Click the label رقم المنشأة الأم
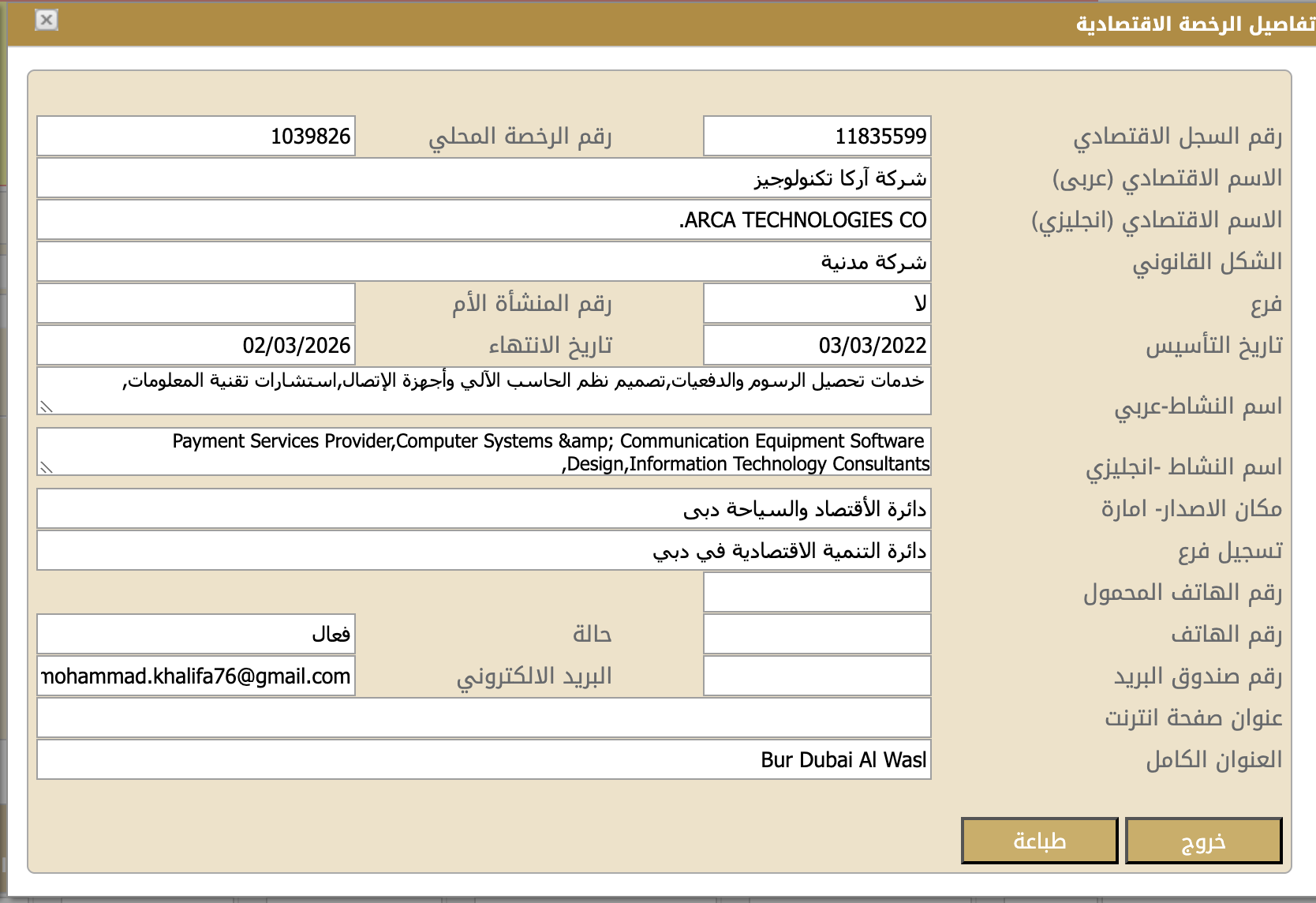Screen dimensions: 1316x903 pos(532,303)
